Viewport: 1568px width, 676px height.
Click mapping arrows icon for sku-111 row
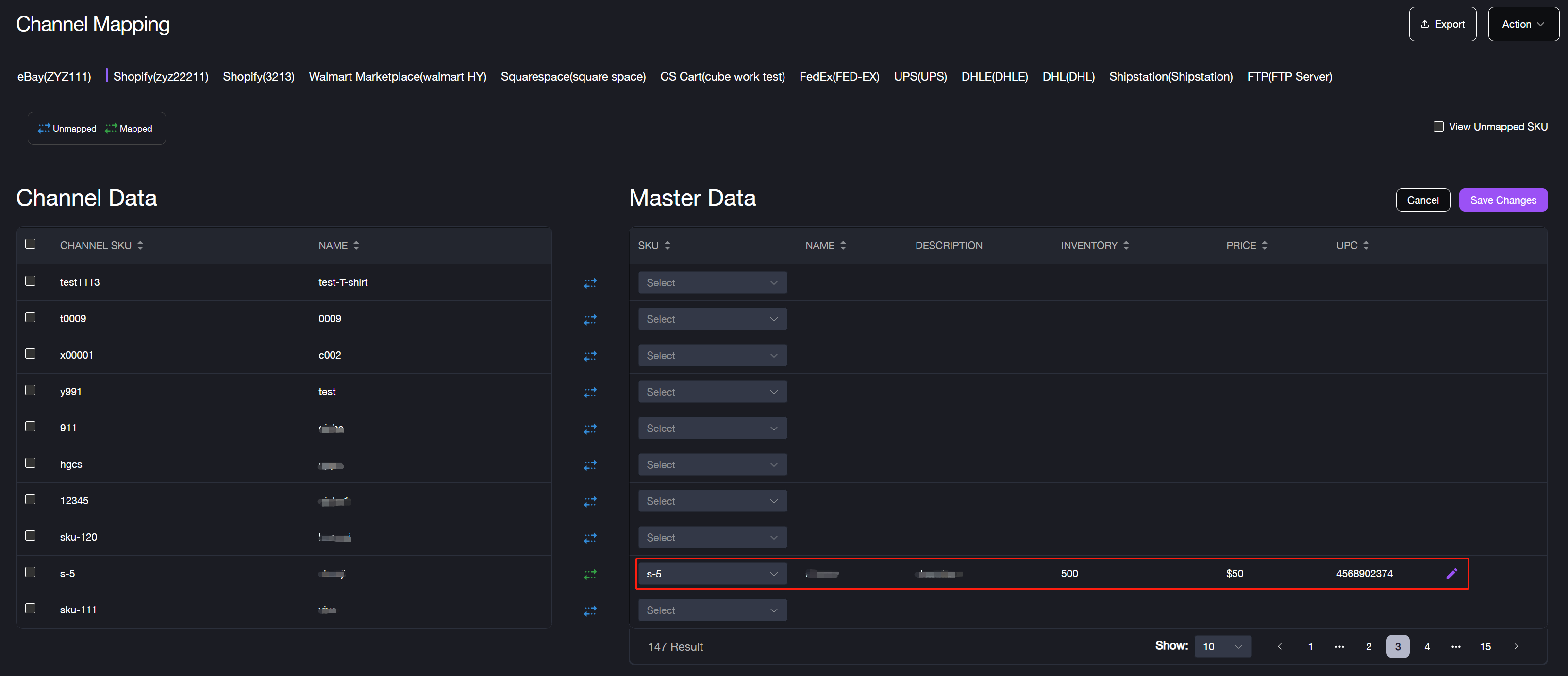[x=590, y=610]
